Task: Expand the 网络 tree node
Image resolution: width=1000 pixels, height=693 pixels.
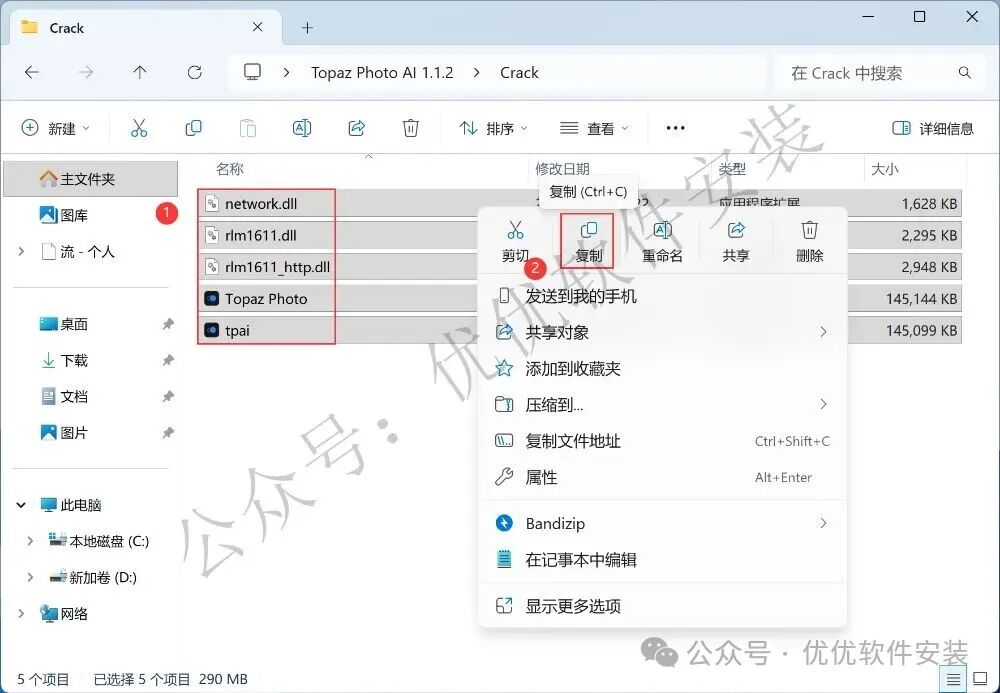Action: (21, 614)
